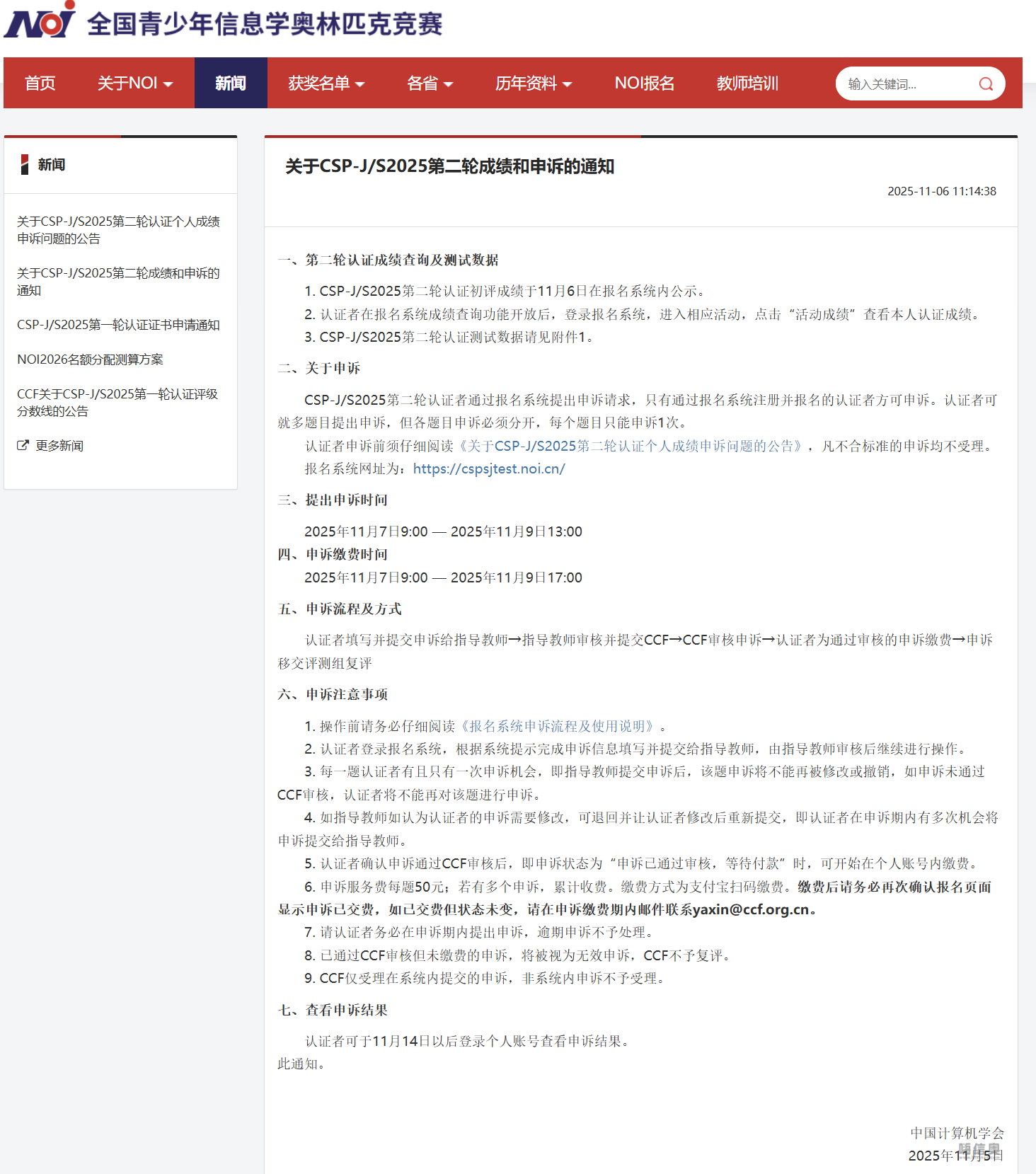Click the article title 关于CSP-J/S2025第二轮成绩和申诉的通知
1036x1174 pixels.
pyautogui.click(x=450, y=166)
